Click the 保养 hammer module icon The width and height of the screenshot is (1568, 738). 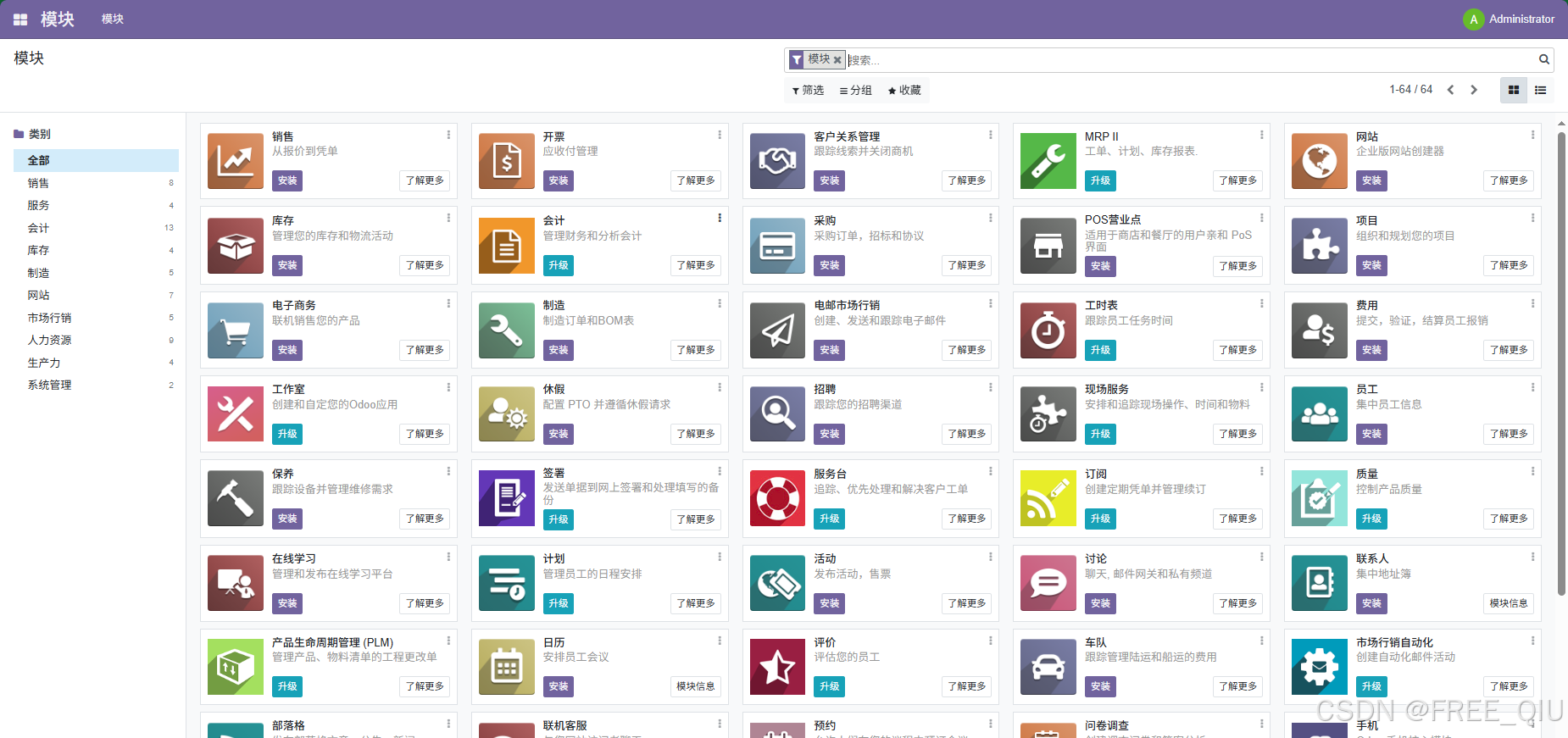236,499
